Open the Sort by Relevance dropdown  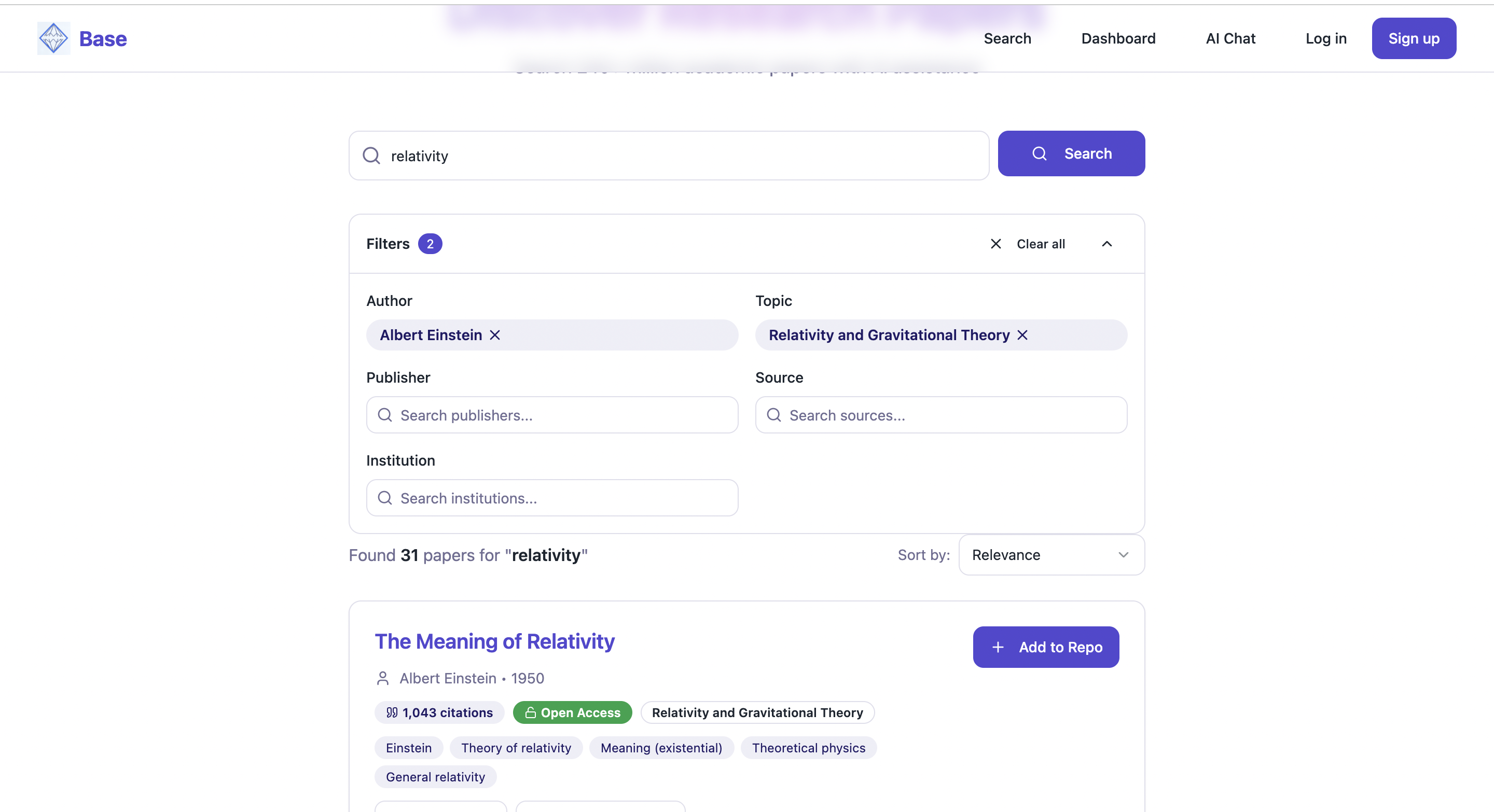point(1051,555)
